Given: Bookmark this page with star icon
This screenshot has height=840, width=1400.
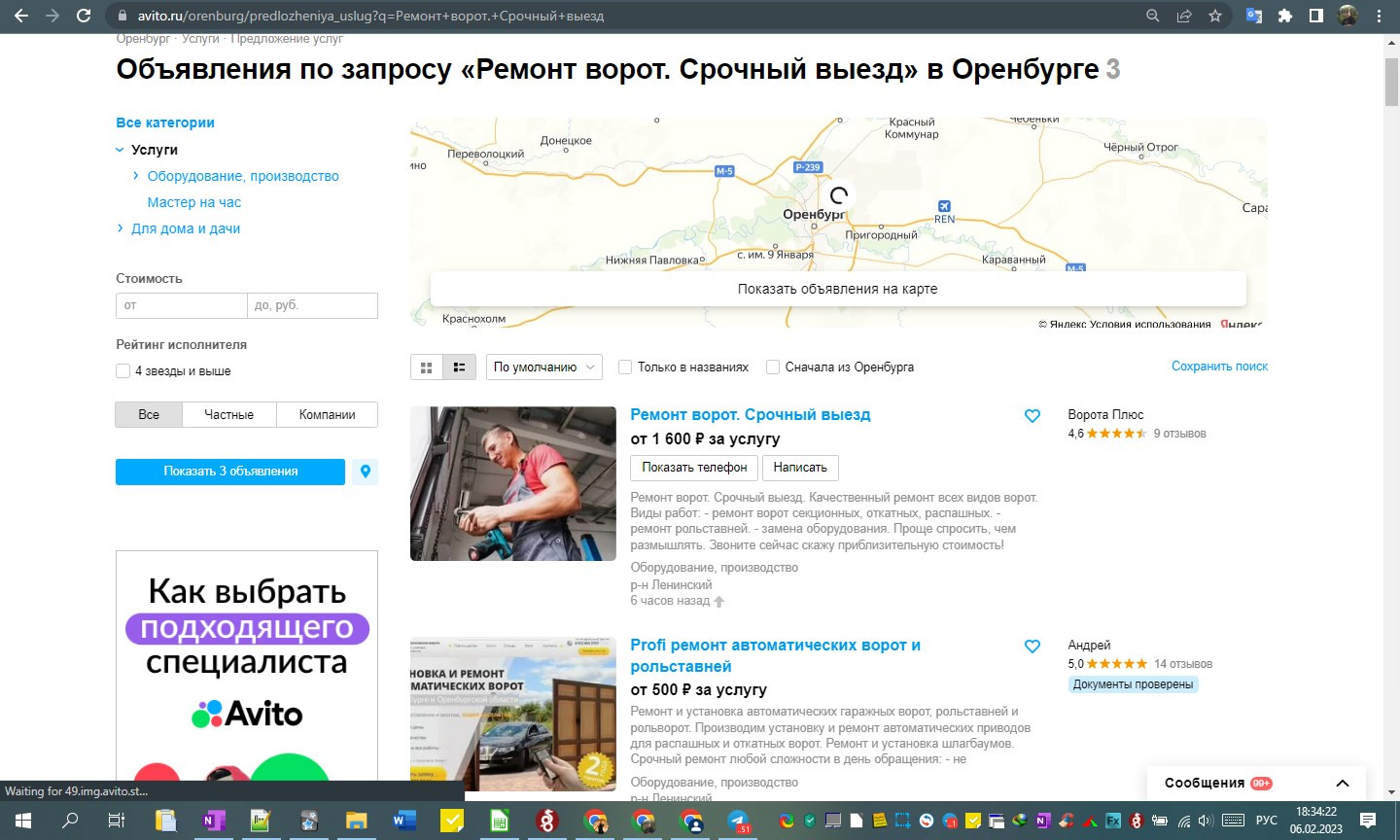Looking at the screenshot, I should [x=1215, y=16].
